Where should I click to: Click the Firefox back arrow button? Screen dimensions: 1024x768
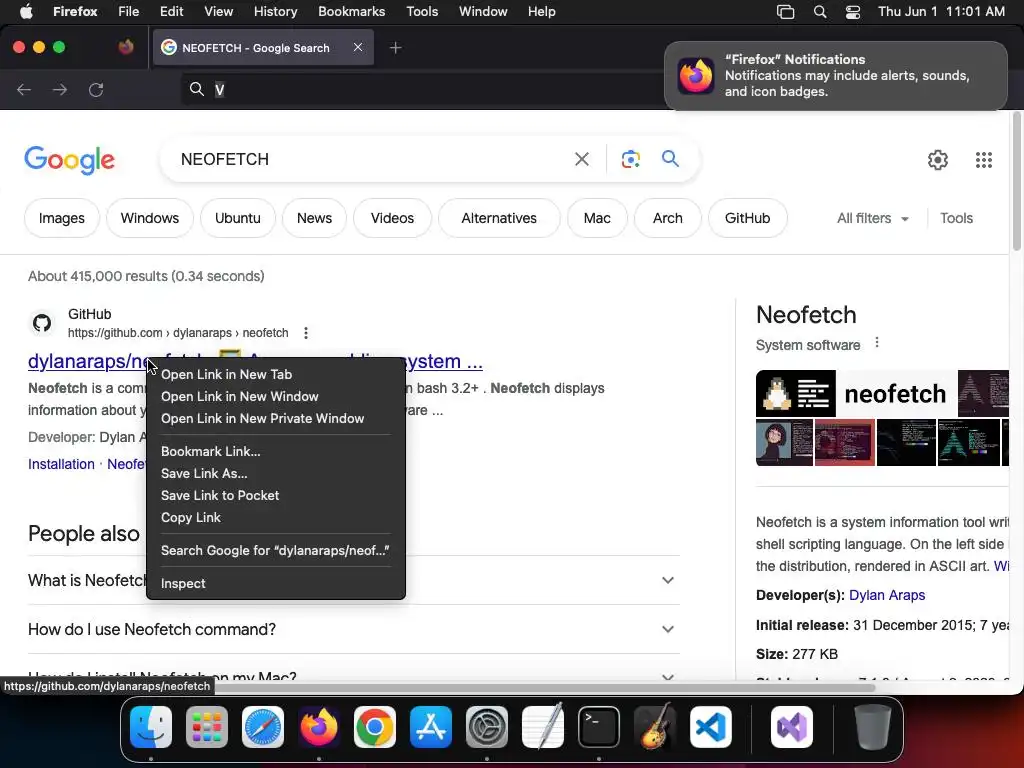(24, 89)
